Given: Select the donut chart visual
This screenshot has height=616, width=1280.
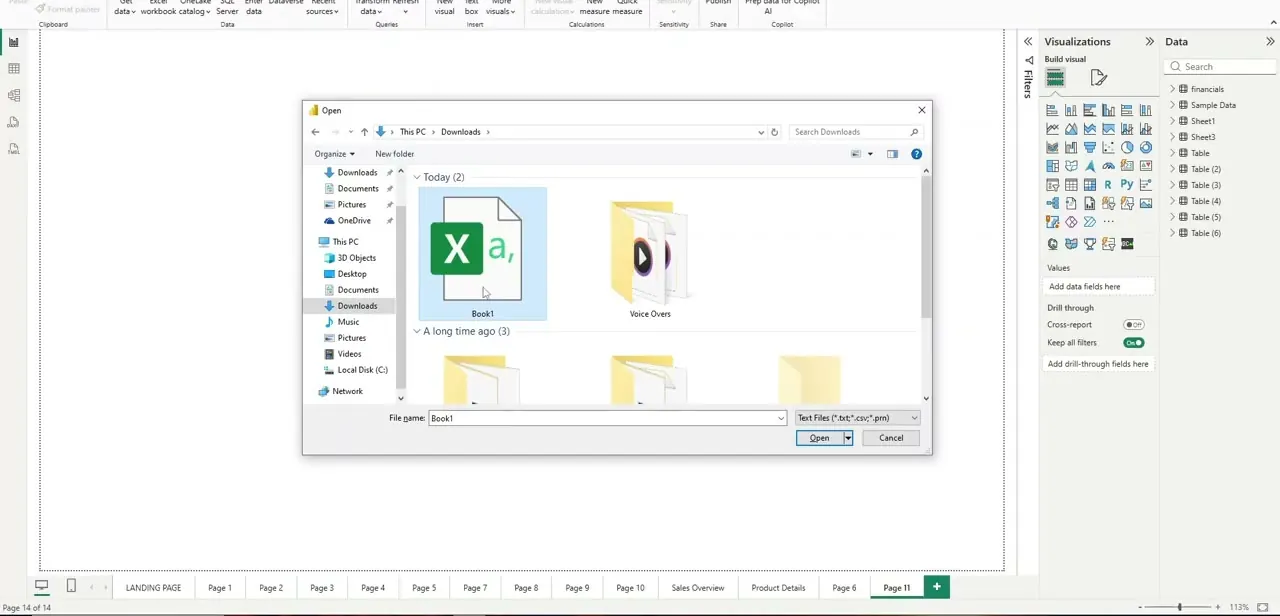Looking at the screenshot, I should [x=1146, y=147].
